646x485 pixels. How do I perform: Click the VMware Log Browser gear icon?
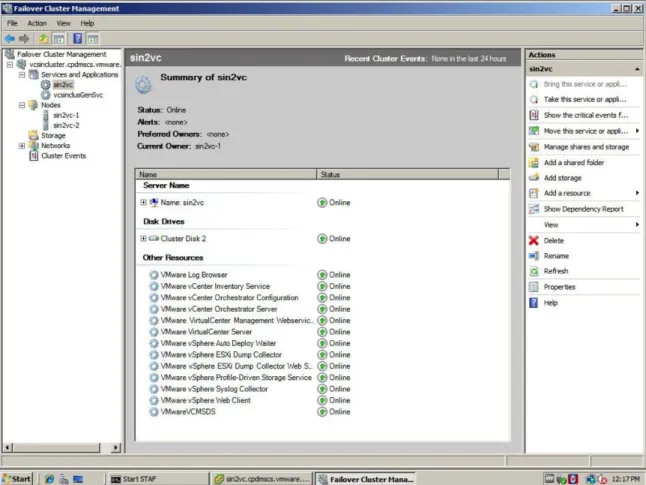(154, 275)
